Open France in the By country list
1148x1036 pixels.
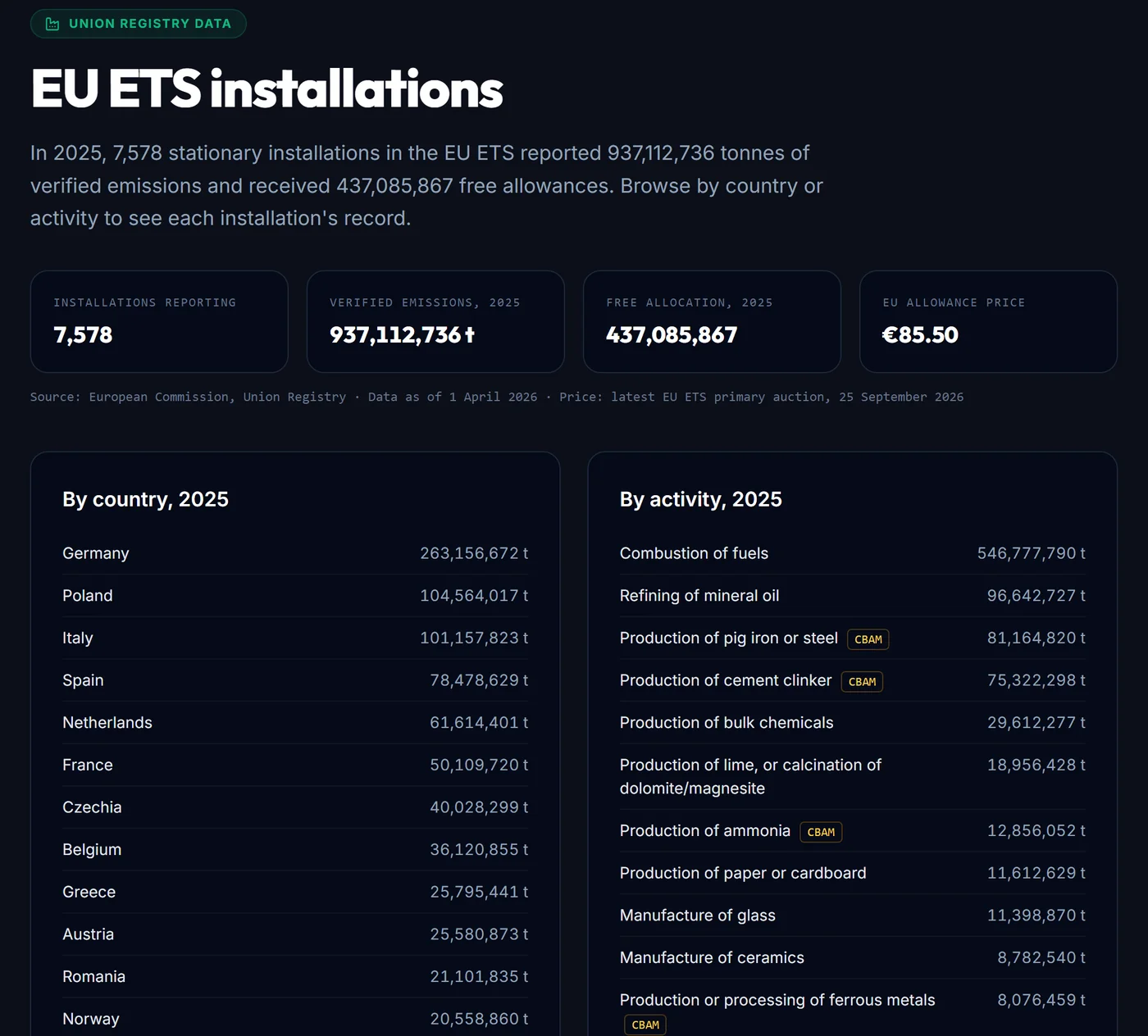click(295, 765)
